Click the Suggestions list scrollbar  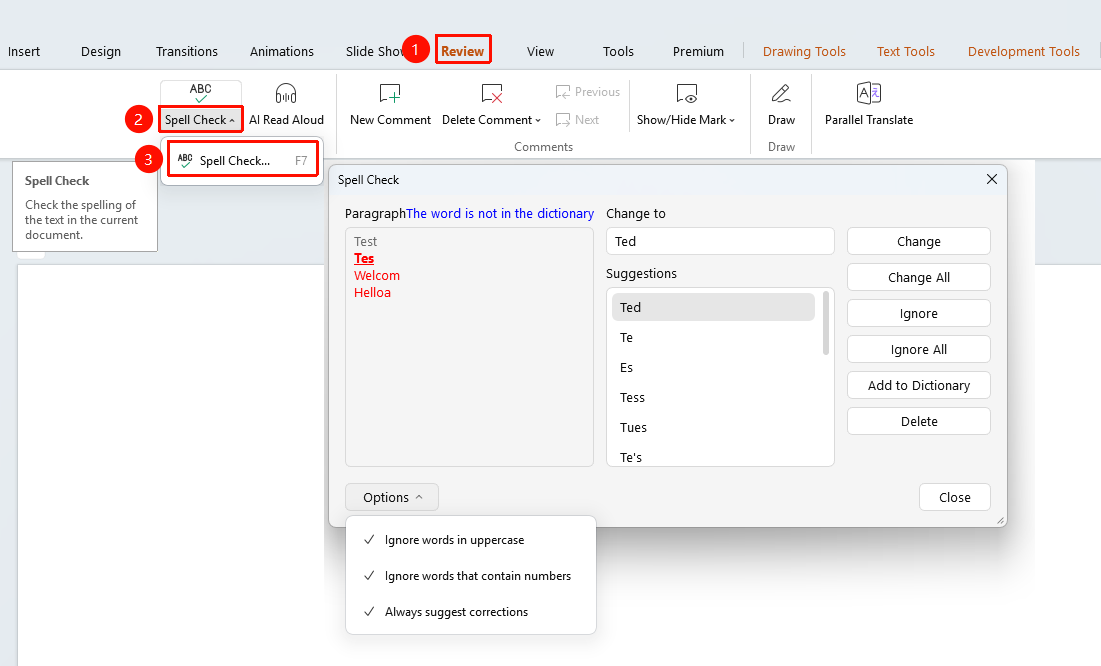(826, 323)
